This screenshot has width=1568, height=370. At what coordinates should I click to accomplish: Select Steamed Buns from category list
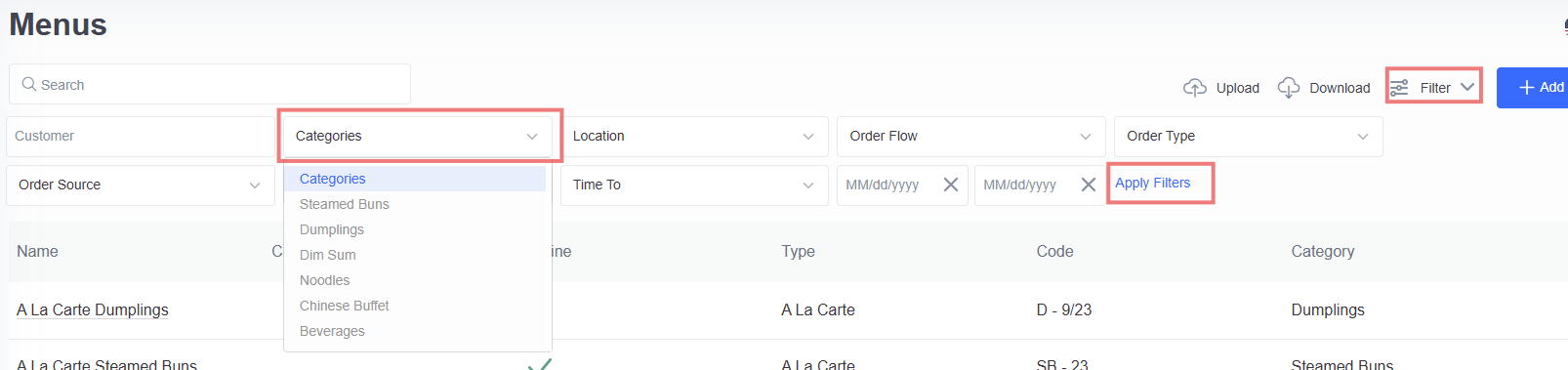344,204
